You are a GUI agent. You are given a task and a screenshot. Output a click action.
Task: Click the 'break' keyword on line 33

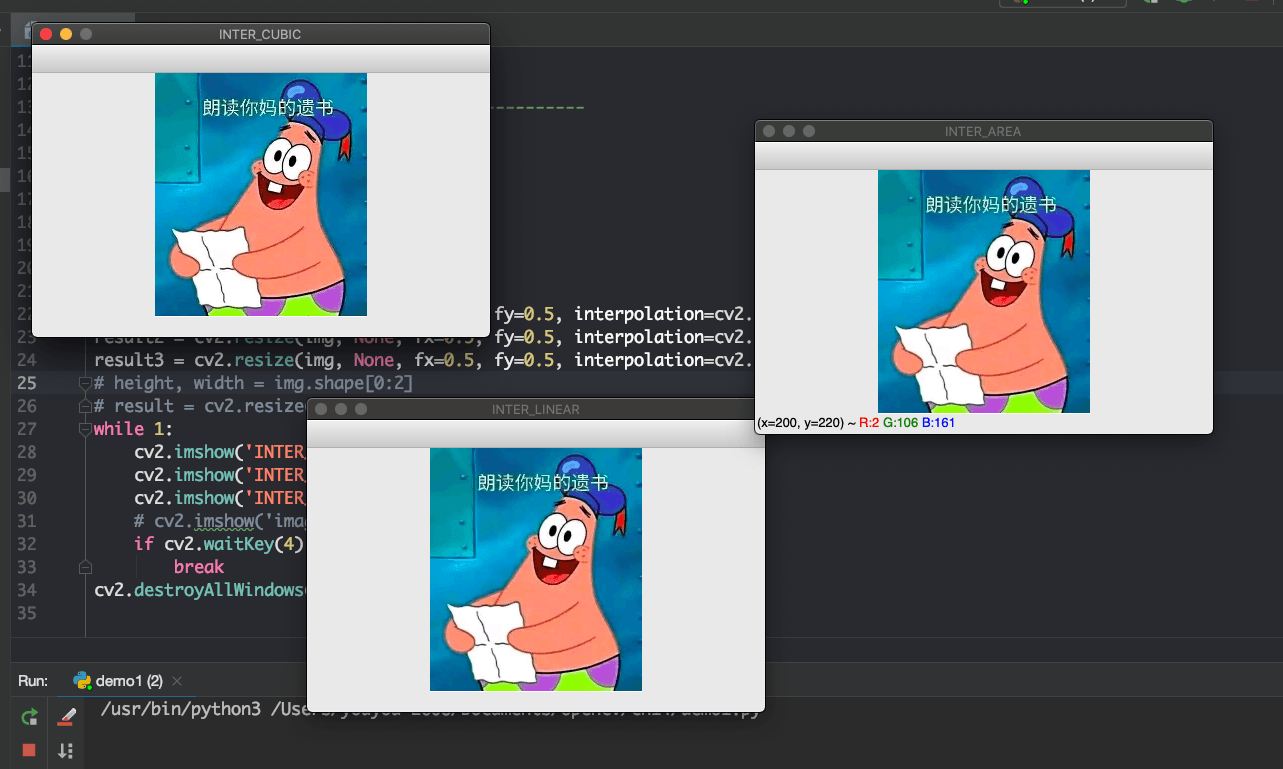click(x=199, y=567)
